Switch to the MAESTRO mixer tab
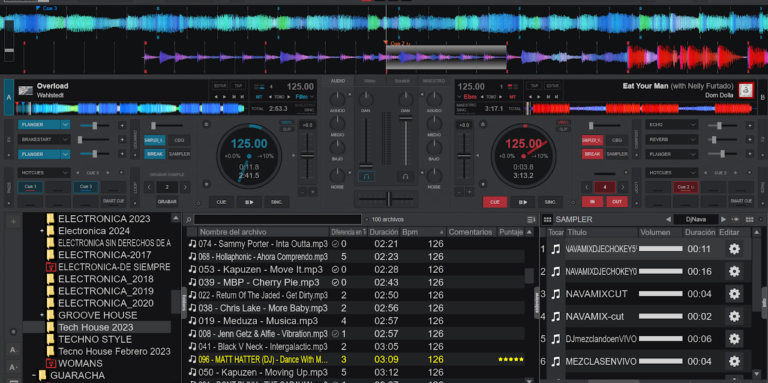 [x=434, y=81]
